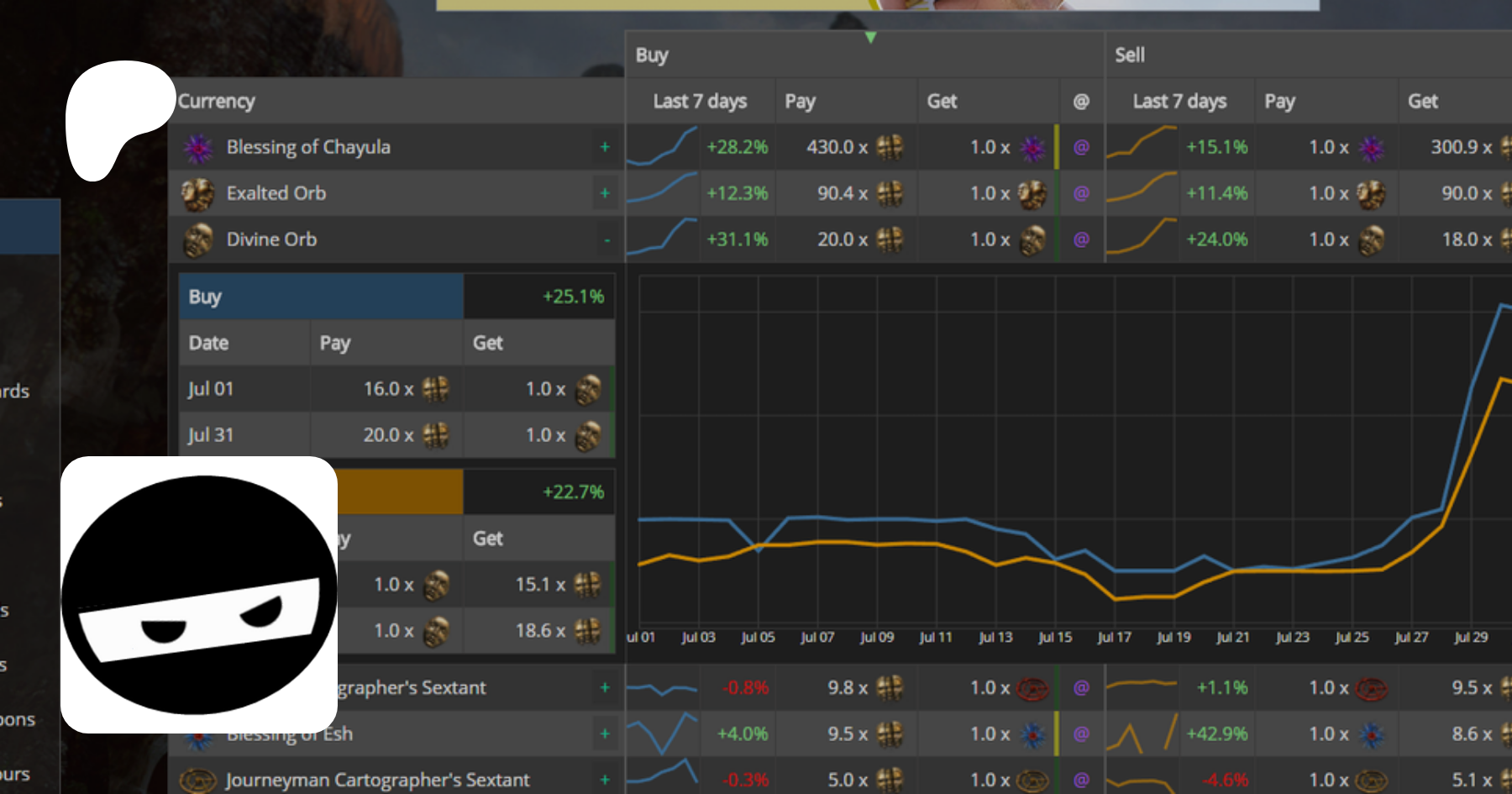Open the Divine Orb name link

271,240
